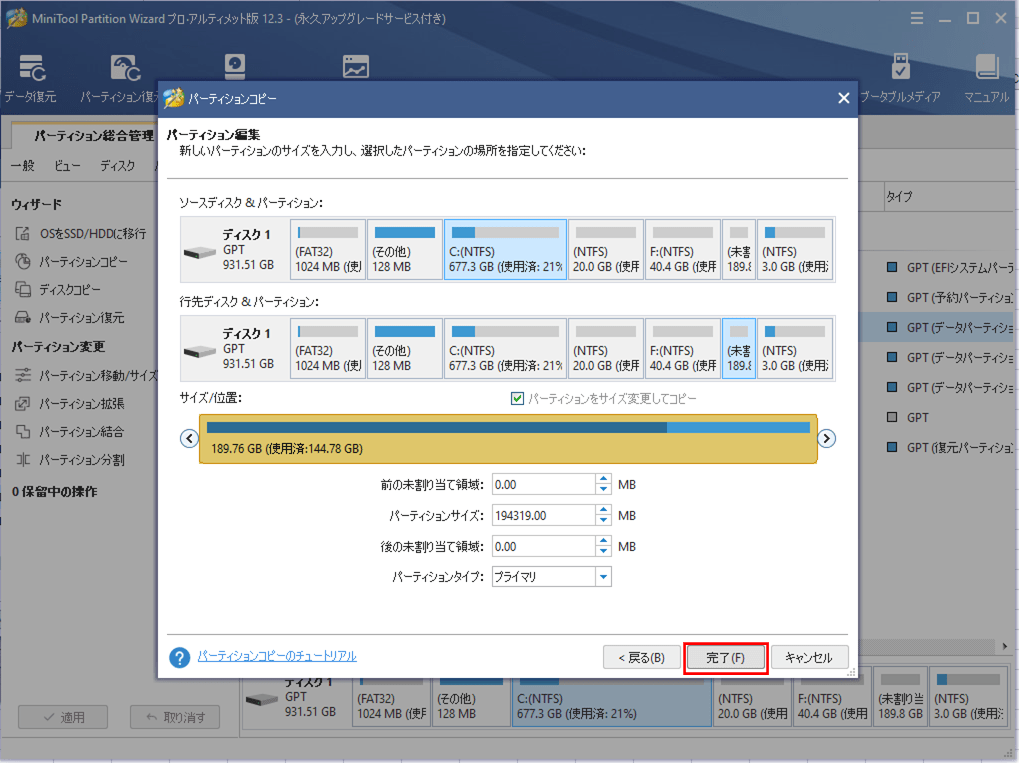Click destination ディスク 1 drive icon
1019x763 pixels.
[200, 352]
